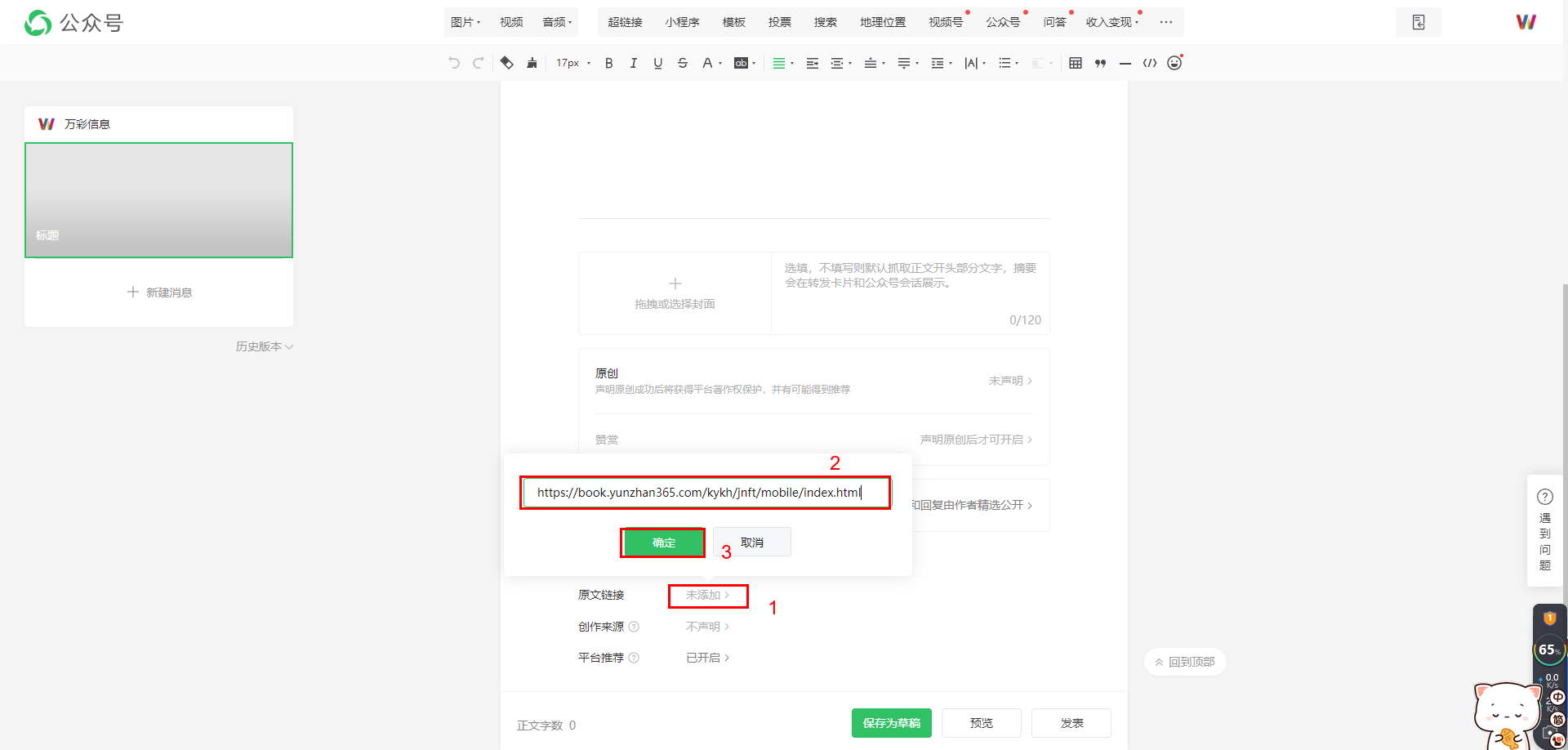
Task: Open the 创作来源 setting showing 不声明
Action: pyautogui.click(x=707, y=627)
